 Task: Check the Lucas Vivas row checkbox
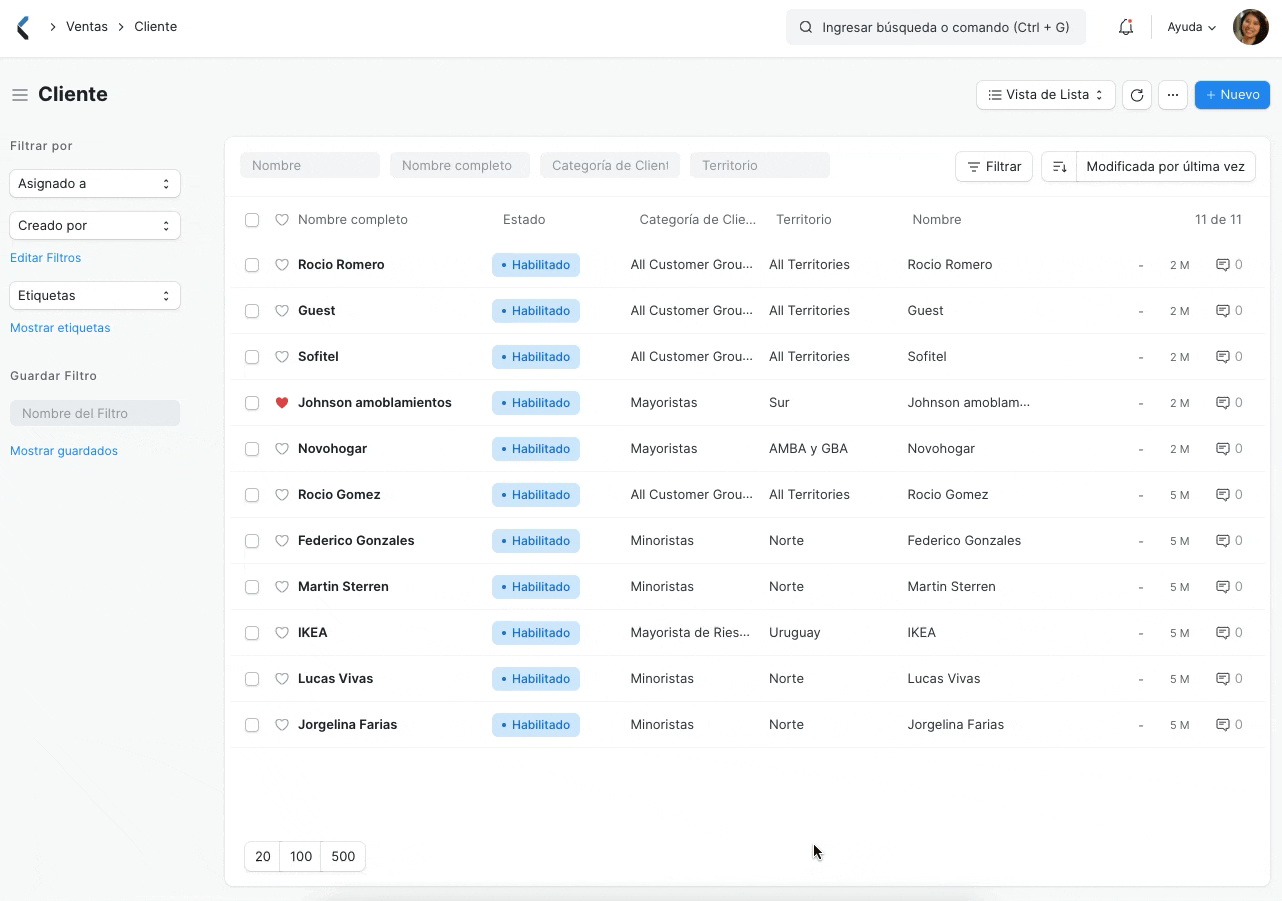[x=252, y=679]
